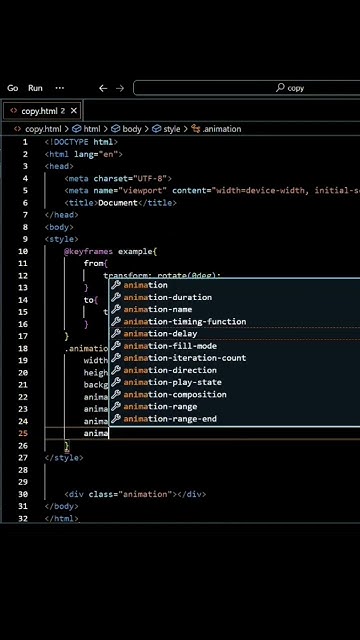Click the command center search box
The image size is (360, 640).
247,88
